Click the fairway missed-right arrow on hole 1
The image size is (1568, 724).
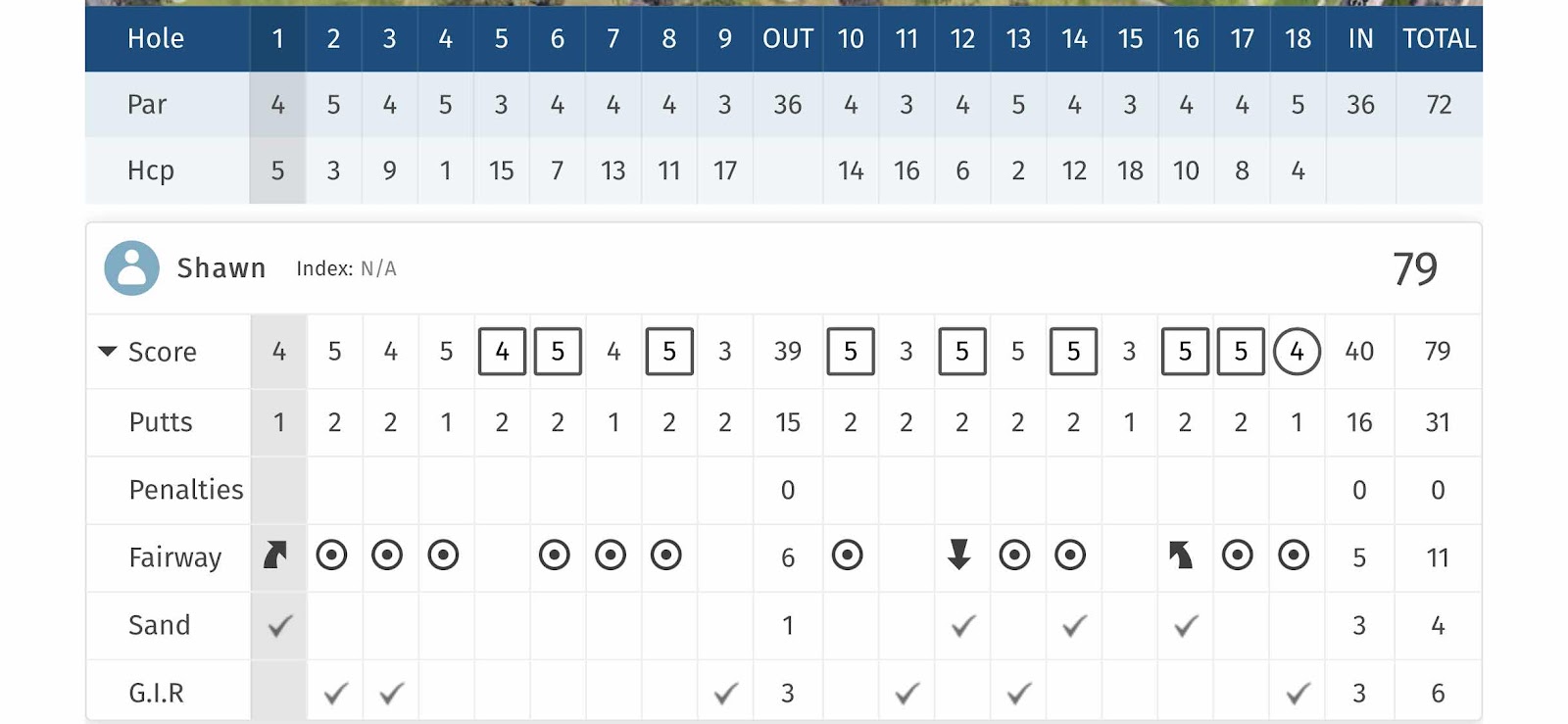275,555
